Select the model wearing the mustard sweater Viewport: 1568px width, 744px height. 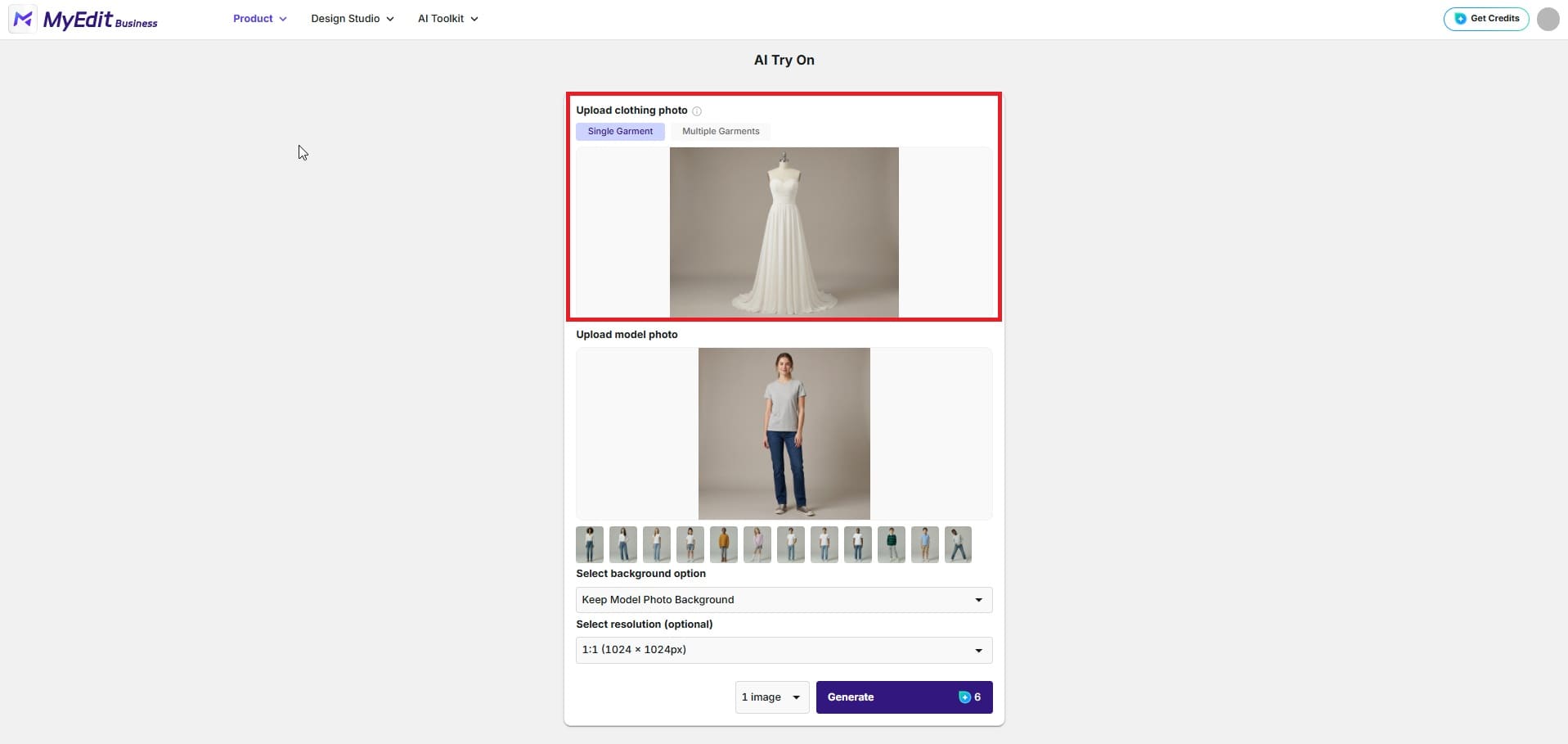click(x=723, y=543)
